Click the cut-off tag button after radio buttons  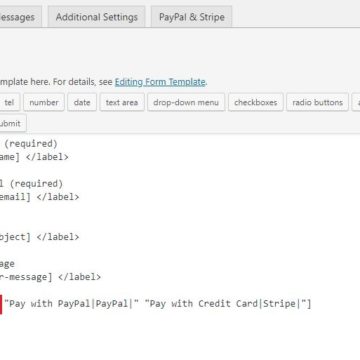(x=356, y=102)
